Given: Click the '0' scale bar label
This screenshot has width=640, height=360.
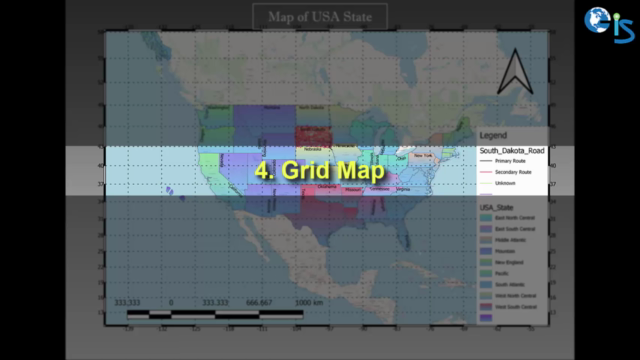Looking at the screenshot, I should [171, 303].
